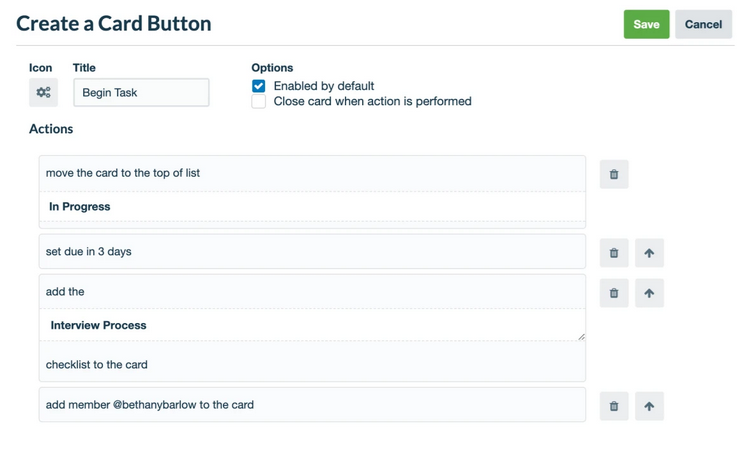Move the set due action up
This screenshot has height=450, width=737.
649,253
